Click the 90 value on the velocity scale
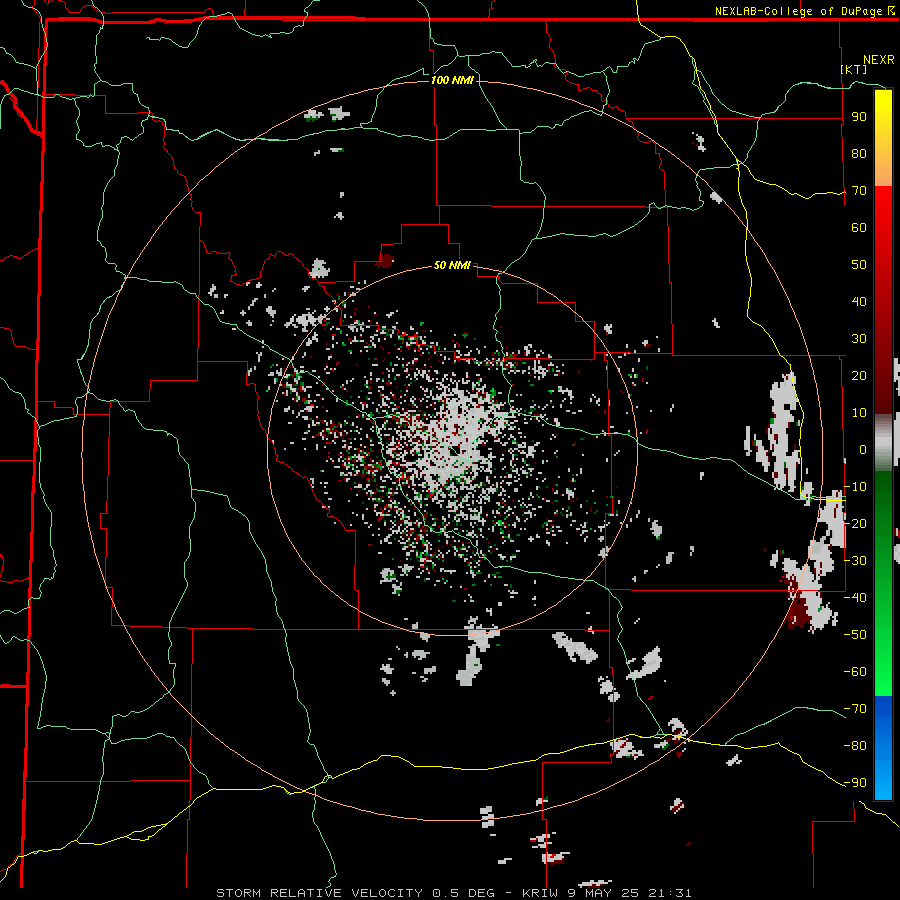The width and height of the screenshot is (900, 900). 859,117
